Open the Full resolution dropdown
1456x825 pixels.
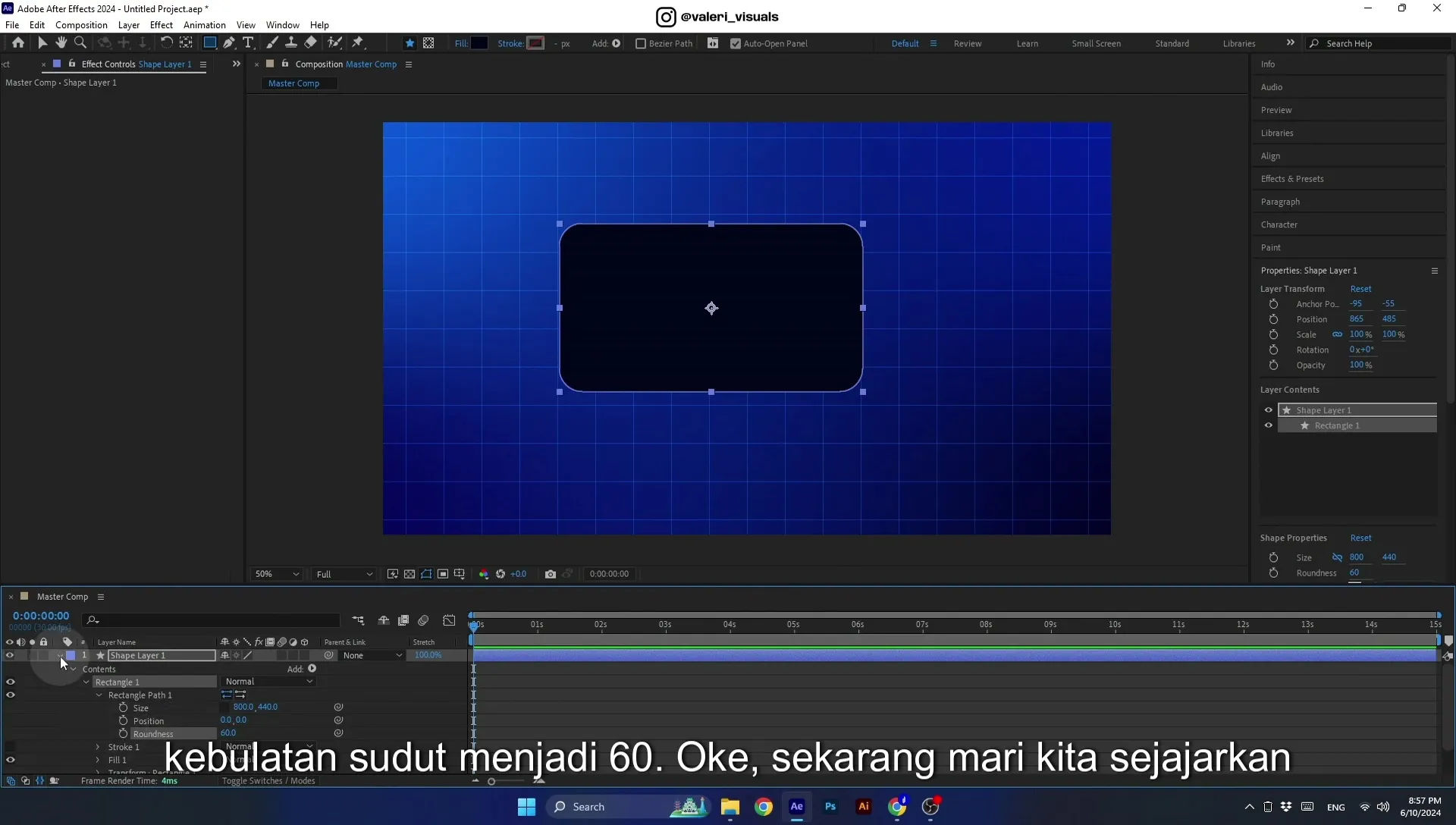click(x=344, y=574)
